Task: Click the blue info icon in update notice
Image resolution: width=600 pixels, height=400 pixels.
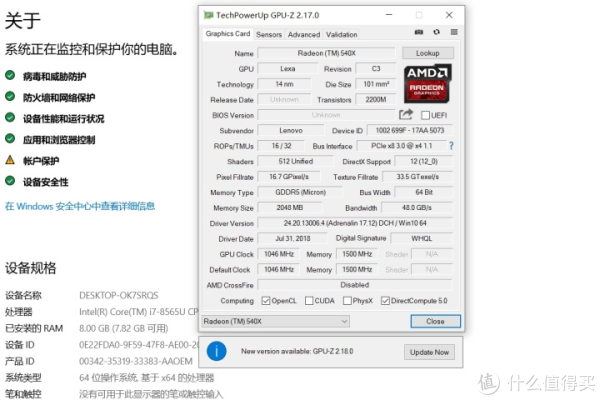Action: [217, 351]
